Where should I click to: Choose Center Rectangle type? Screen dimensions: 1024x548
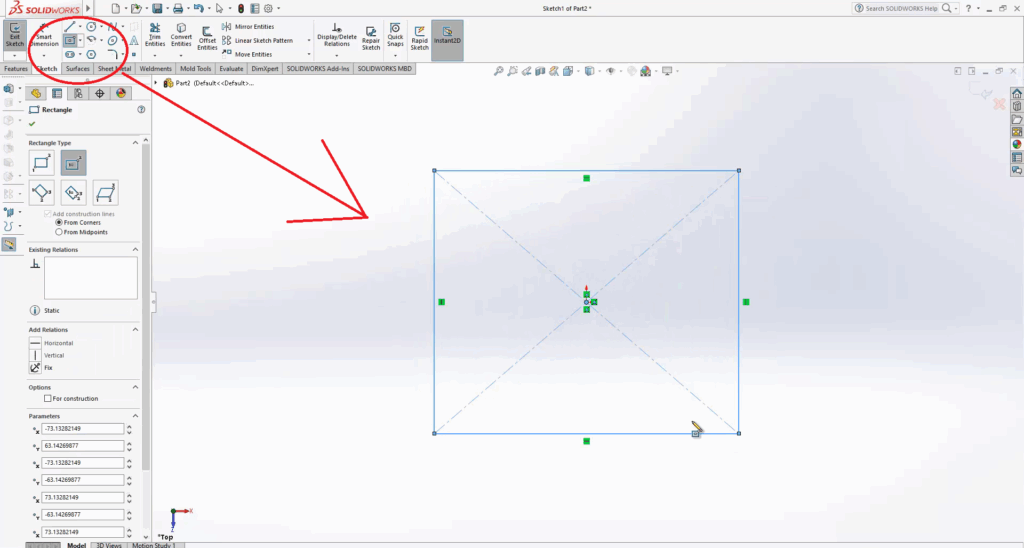73,163
